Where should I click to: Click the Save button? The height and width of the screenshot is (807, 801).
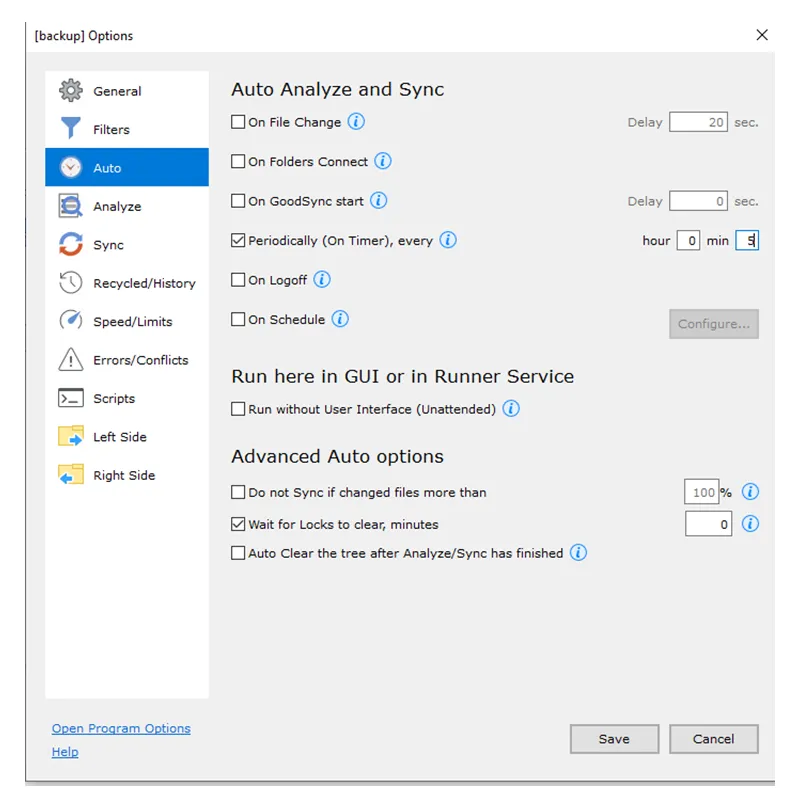pyautogui.click(x=614, y=739)
